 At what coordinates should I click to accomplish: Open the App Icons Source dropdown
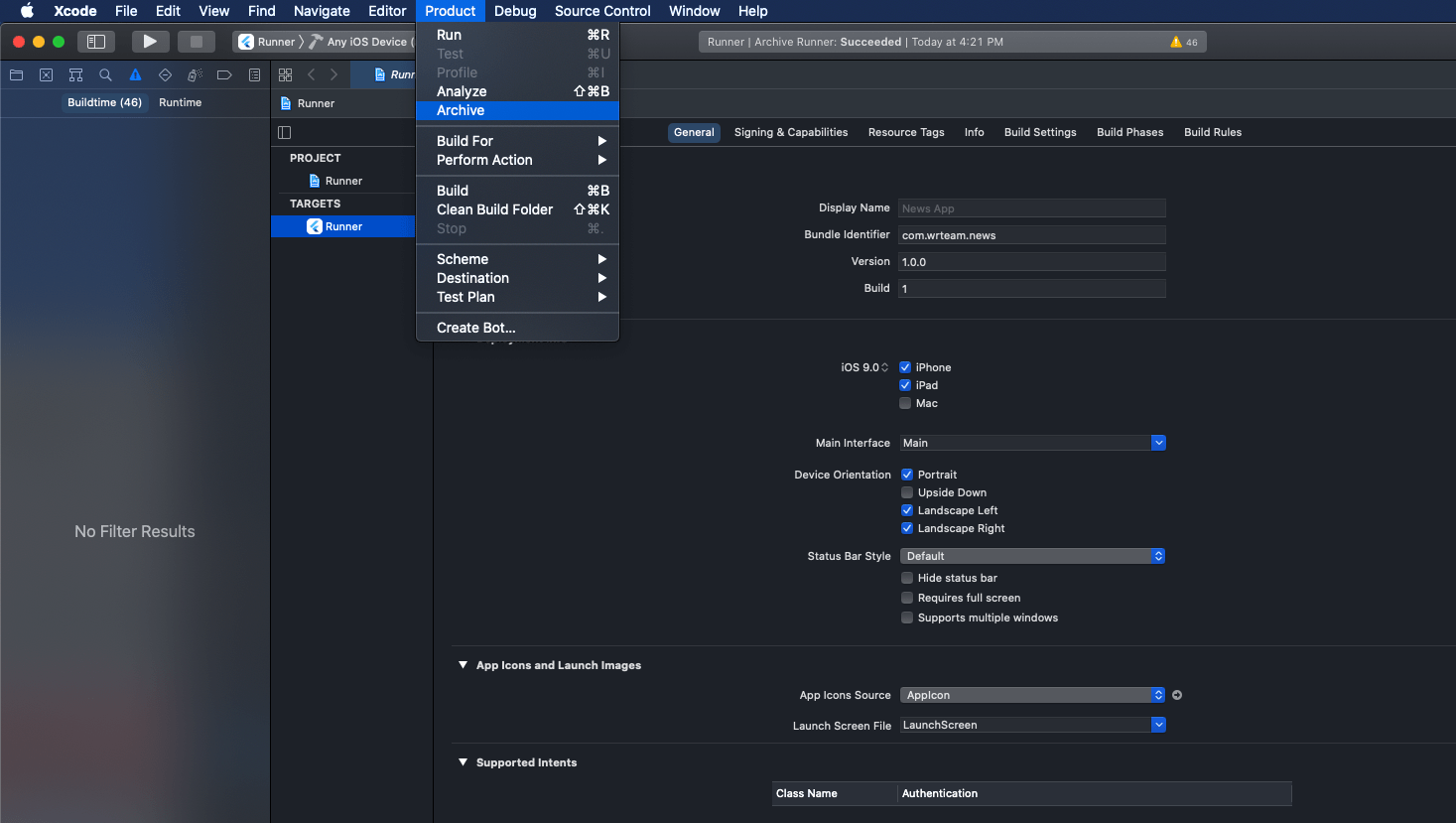tap(1032, 695)
